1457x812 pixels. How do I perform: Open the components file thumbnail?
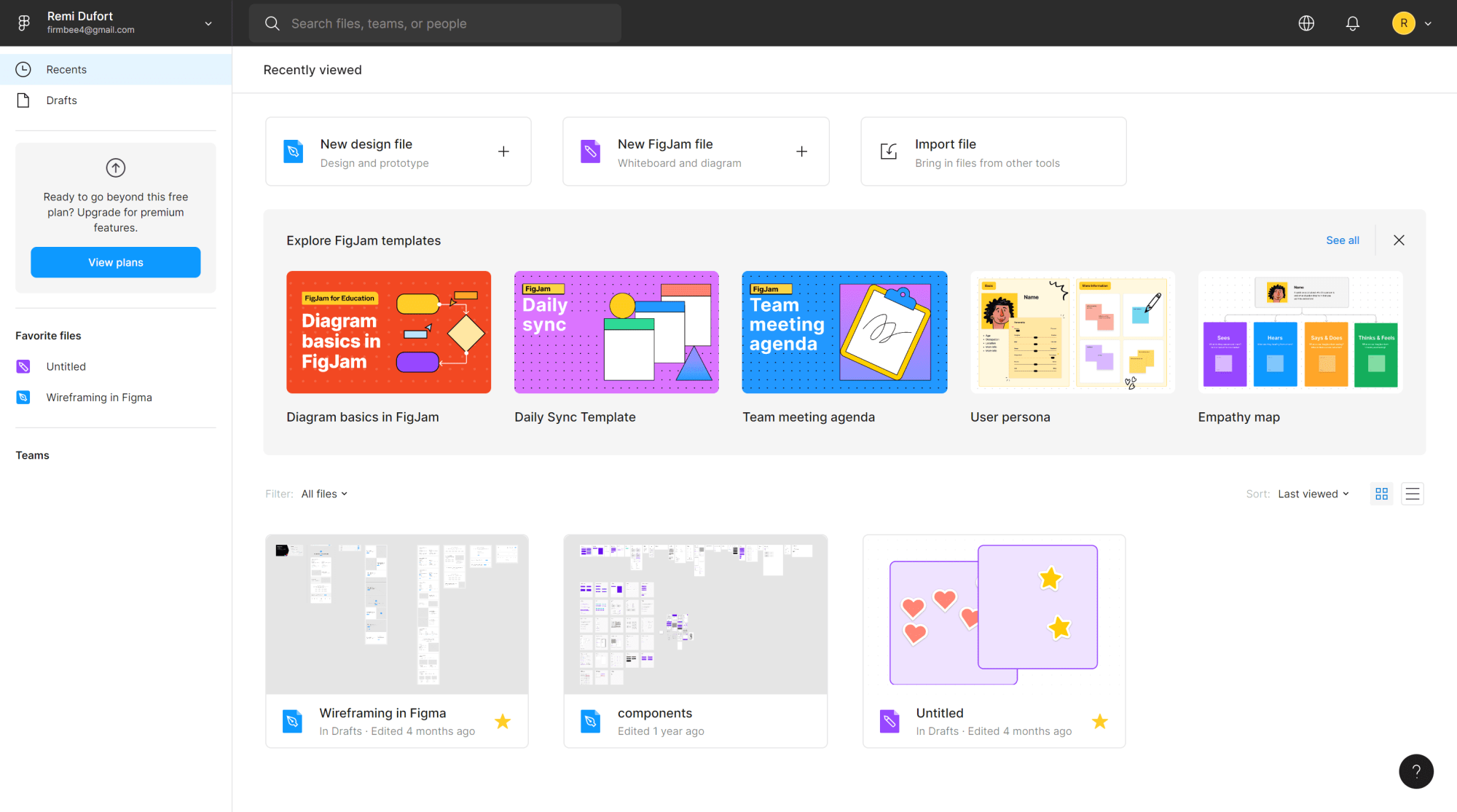coord(696,615)
